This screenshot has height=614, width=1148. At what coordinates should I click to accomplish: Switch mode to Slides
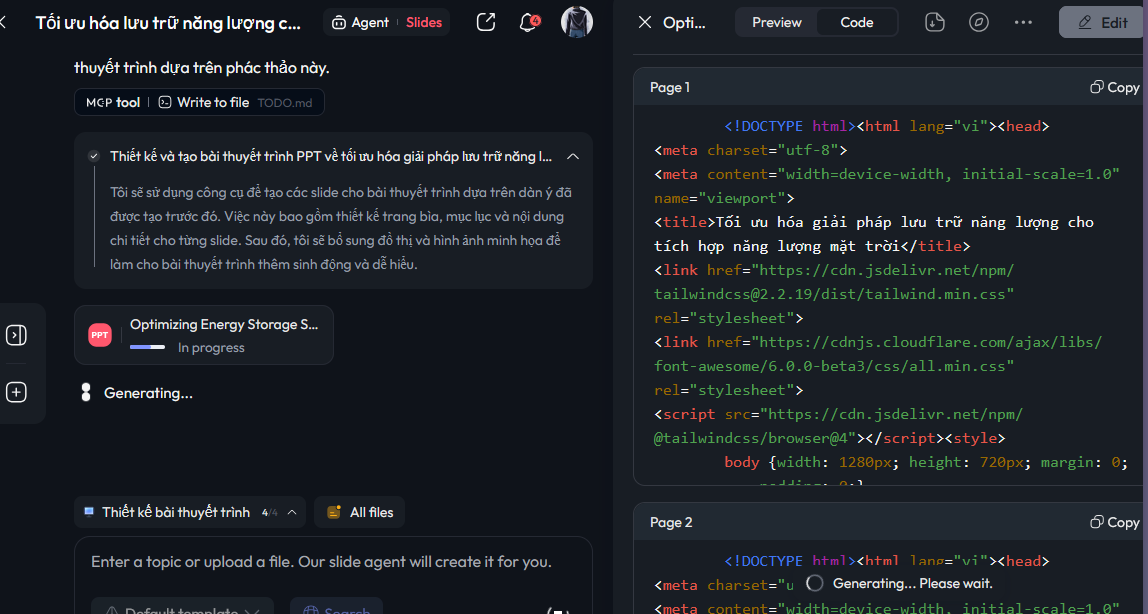click(424, 23)
